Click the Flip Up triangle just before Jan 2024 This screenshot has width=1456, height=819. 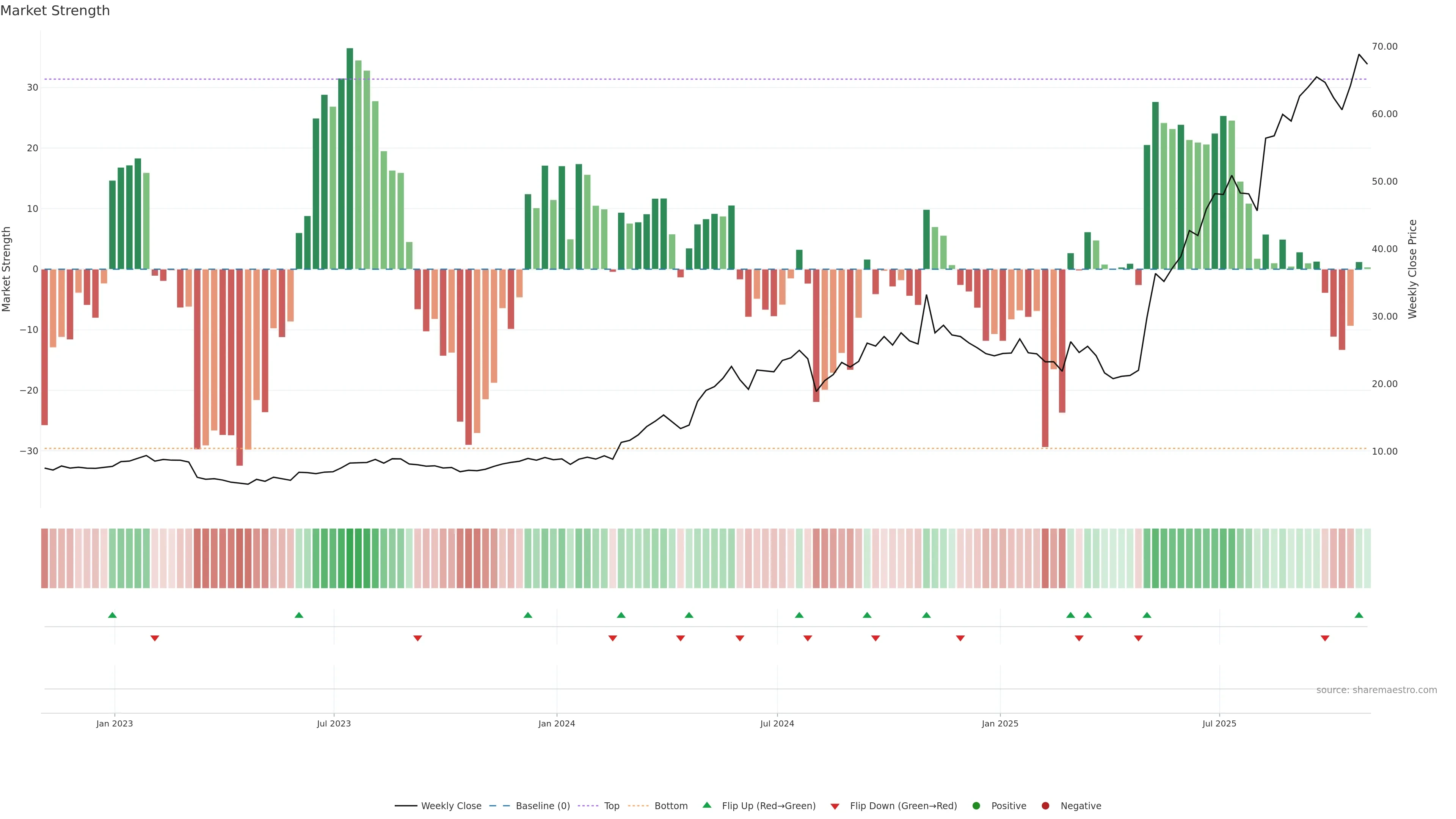(528, 615)
